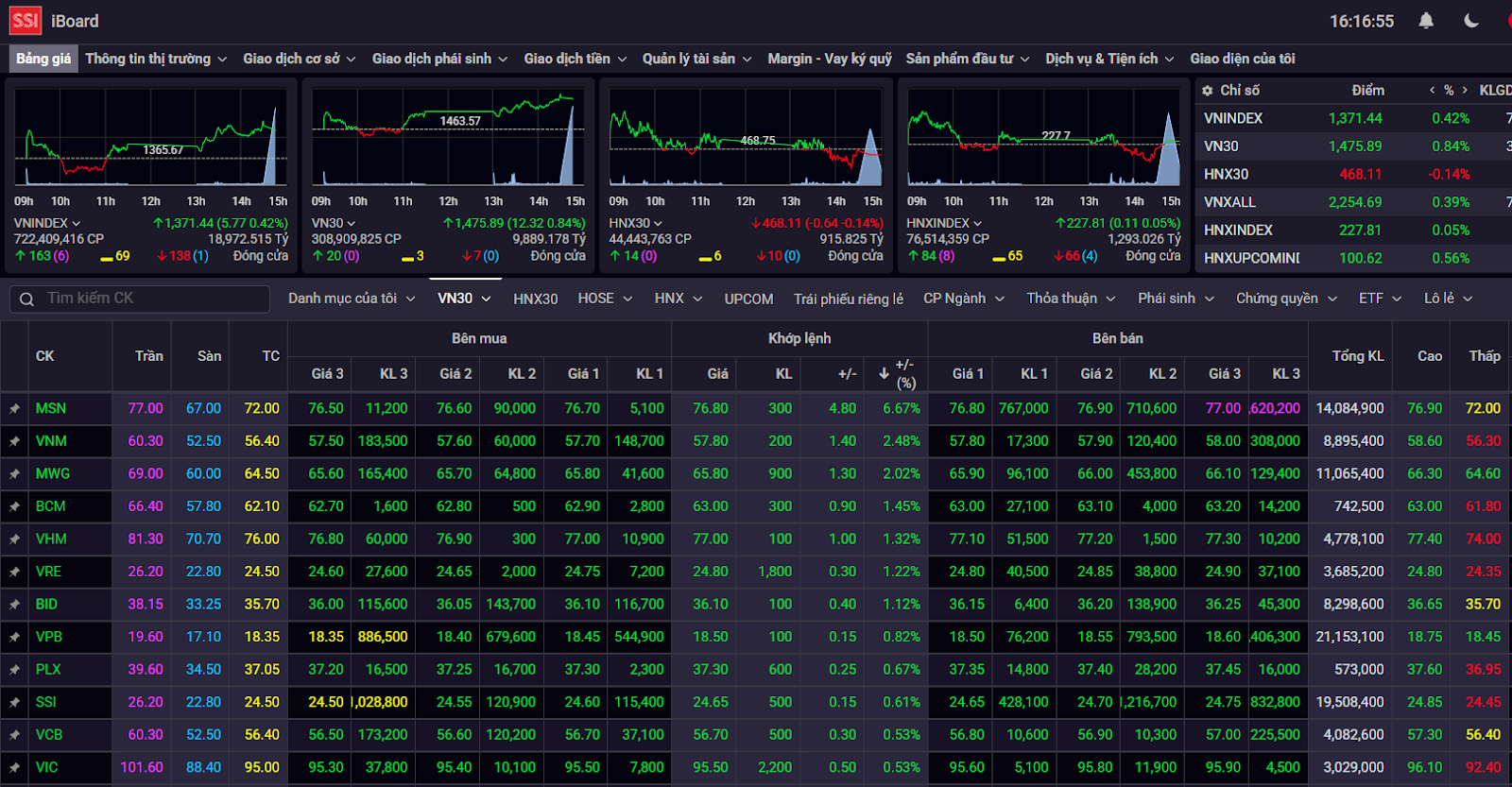The height and width of the screenshot is (787, 1512).
Task: Open the ETF dropdown
Action: pyautogui.click(x=1380, y=299)
